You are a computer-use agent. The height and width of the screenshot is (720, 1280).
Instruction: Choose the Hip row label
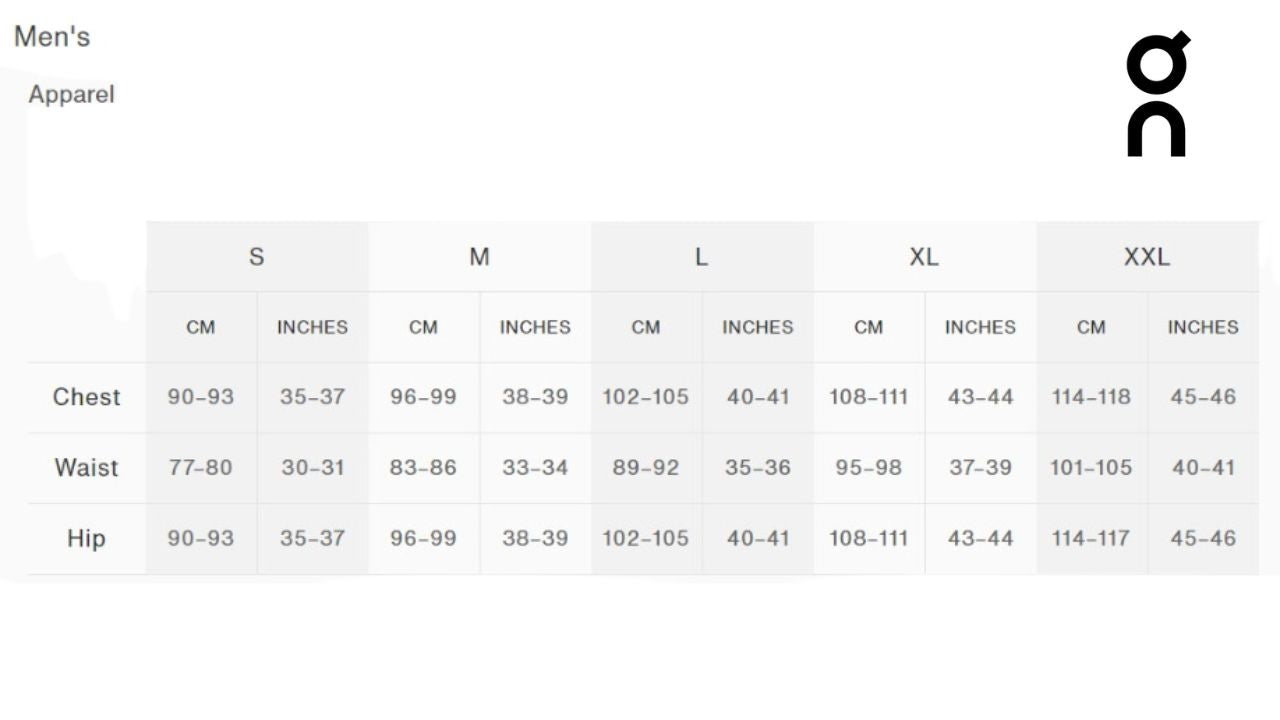[86, 538]
